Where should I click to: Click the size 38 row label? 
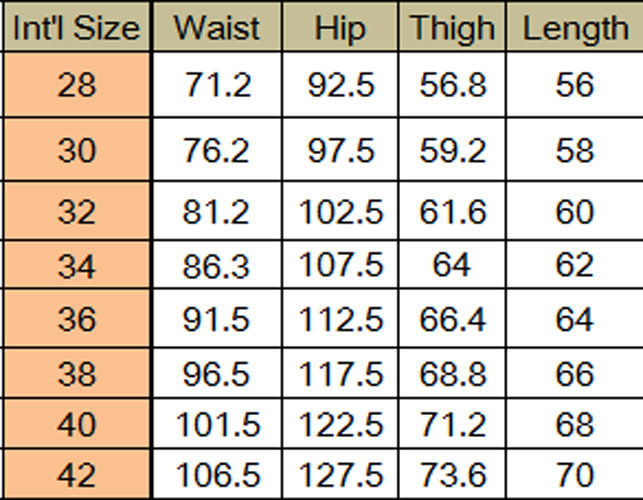[77, 373]
